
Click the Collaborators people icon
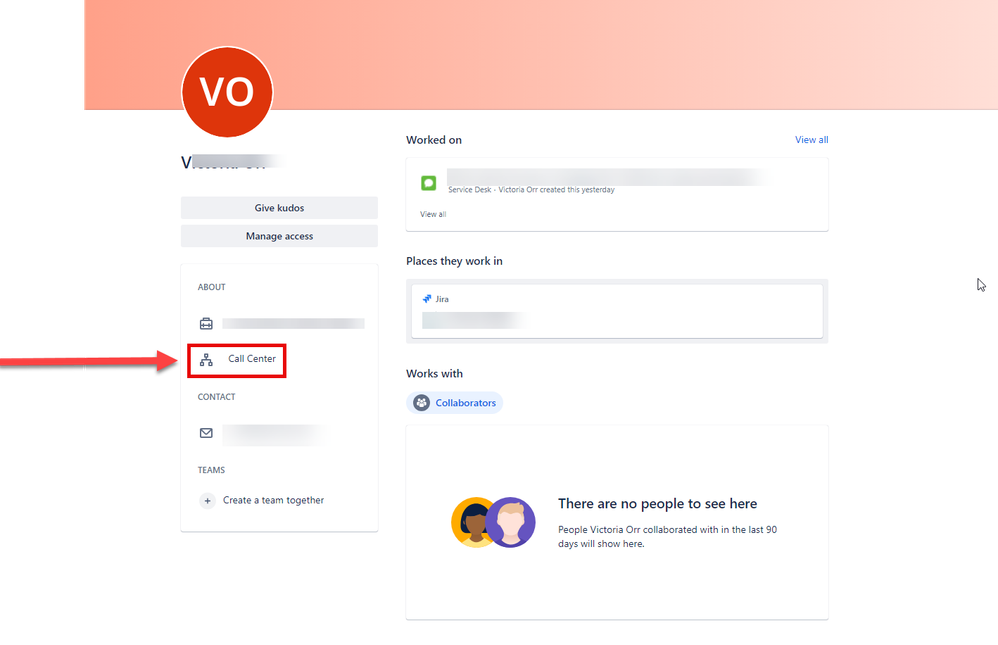click(x=421, y=402)
